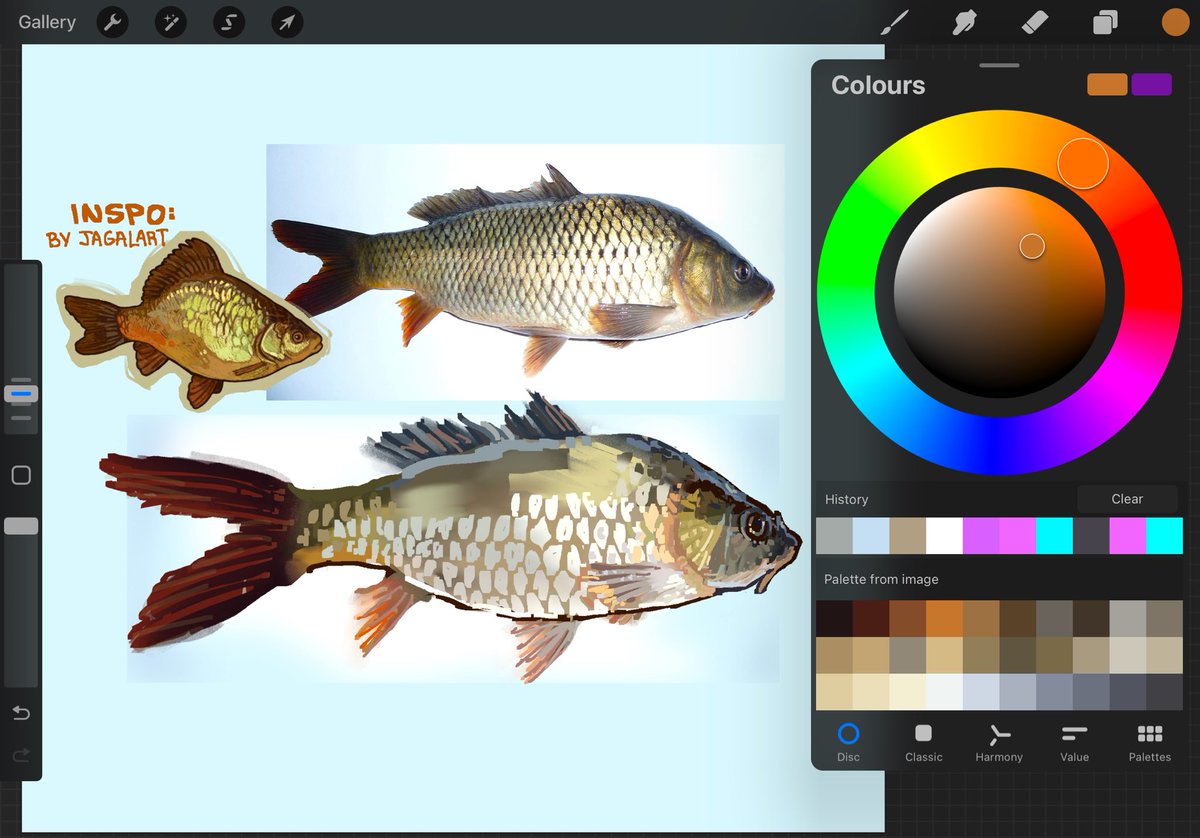Choose the near-black brown palette swatch
The width and height of the screenshot is (1200, 838).
coord(834,618)
